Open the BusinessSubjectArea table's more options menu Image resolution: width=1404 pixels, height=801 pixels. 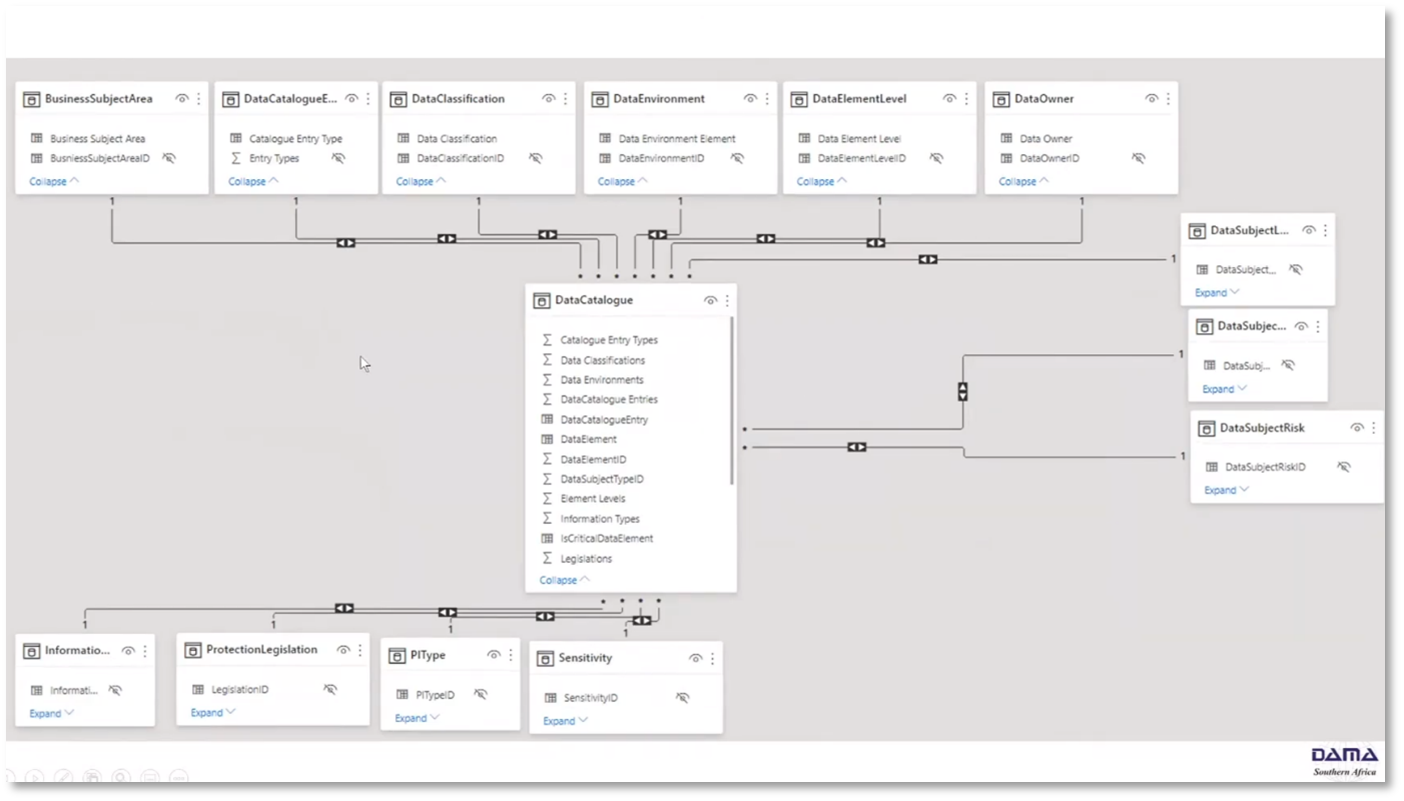coord(198,99)
